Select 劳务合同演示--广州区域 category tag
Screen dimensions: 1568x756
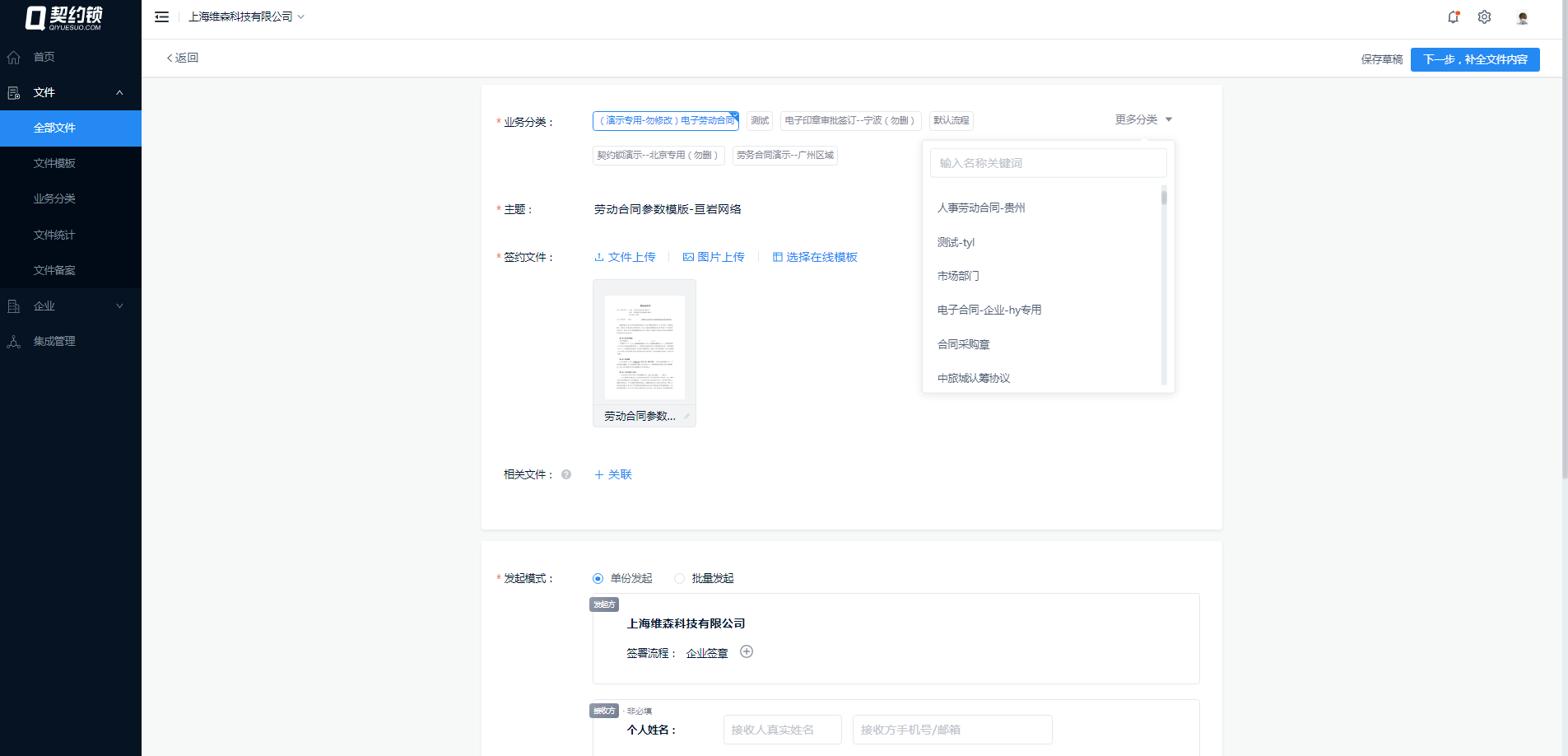(x=785, y=155)
